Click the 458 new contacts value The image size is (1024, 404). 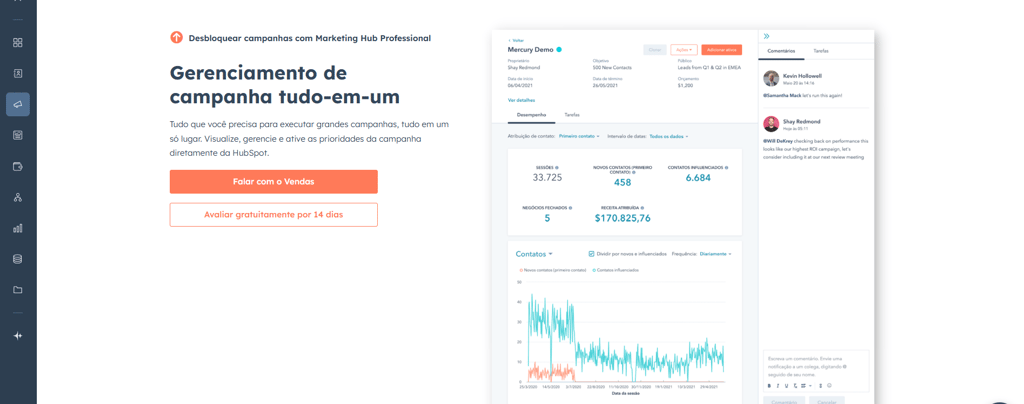coord(622,183)
